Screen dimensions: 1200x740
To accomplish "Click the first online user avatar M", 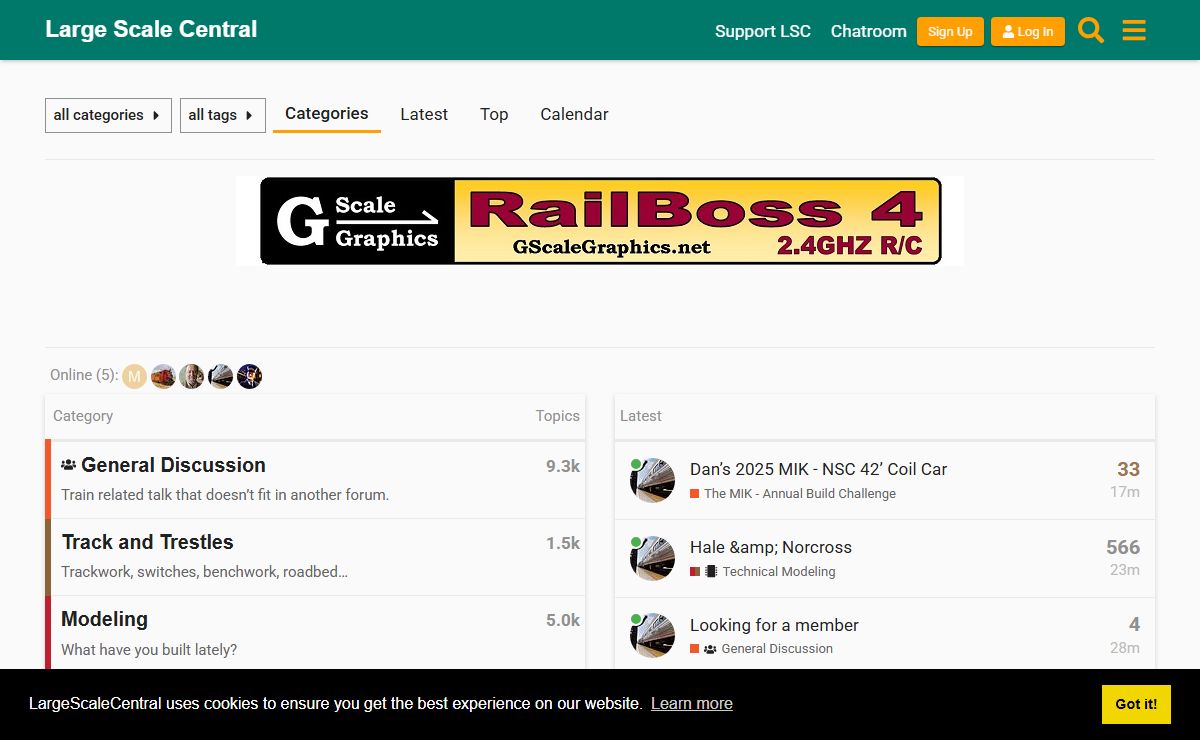I will [134, 376].
